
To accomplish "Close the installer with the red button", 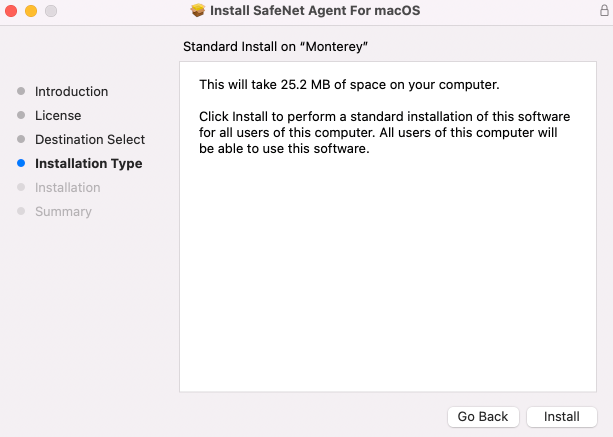I will coord(12,11).
